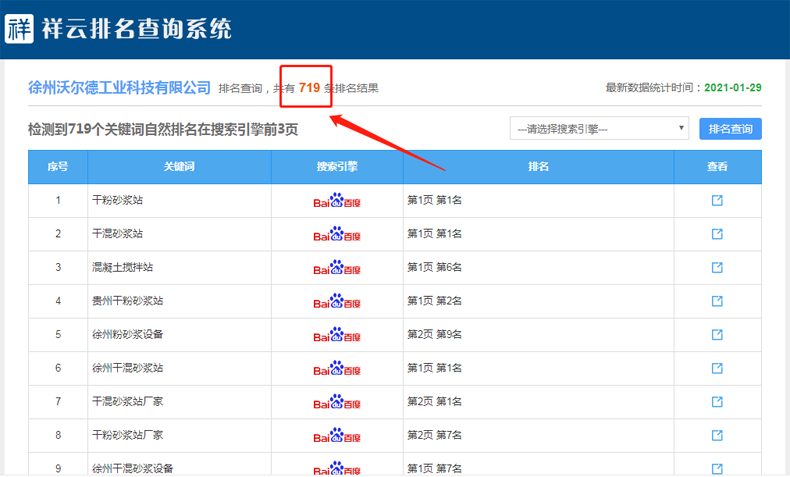This screenshot has width=790, height=477.
Task: Expand the 请选择搜索引擎 dropdown
Action: [599, 128]
